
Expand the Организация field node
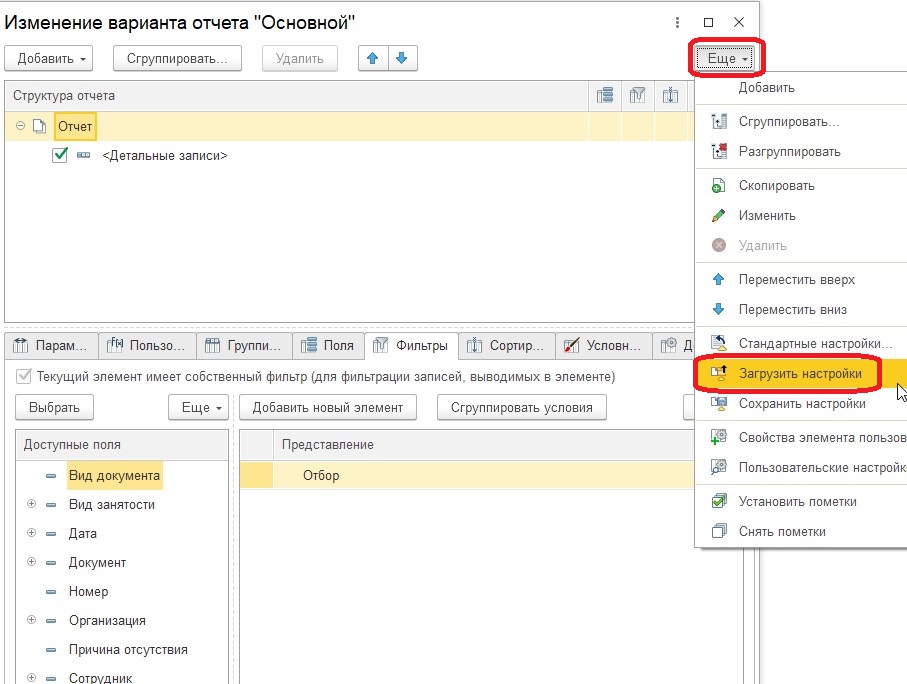click(x=31, y=620)
